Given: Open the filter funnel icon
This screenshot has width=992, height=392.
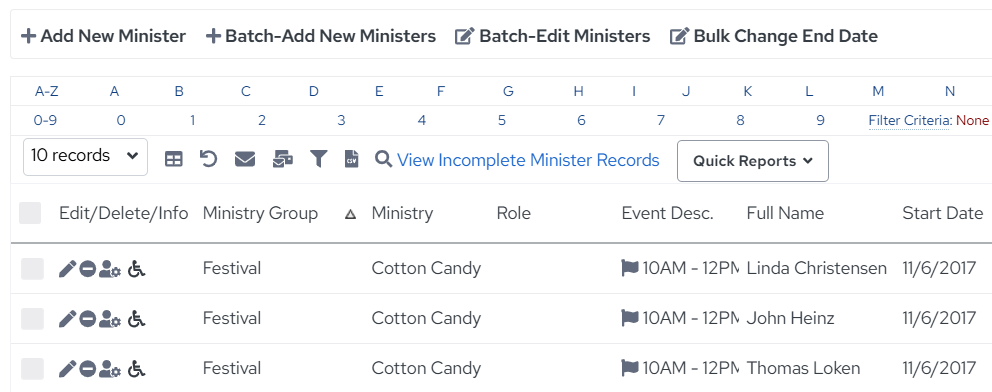Looking at the screenshot, I should click(x=318, y=159).
